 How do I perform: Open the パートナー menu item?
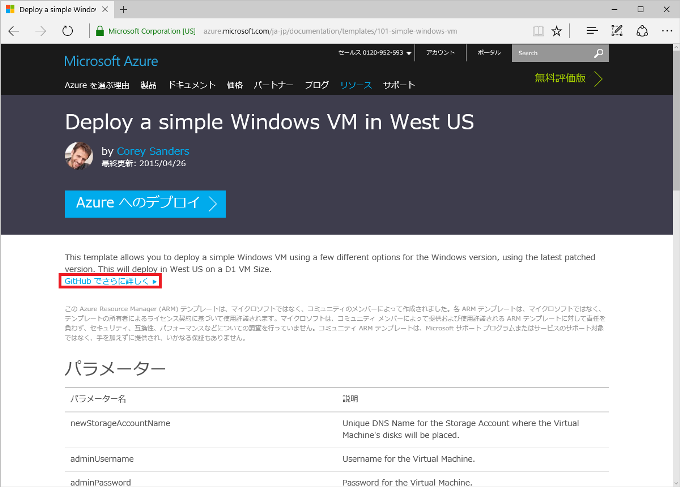pyautogui.click(x=273, y=85)
